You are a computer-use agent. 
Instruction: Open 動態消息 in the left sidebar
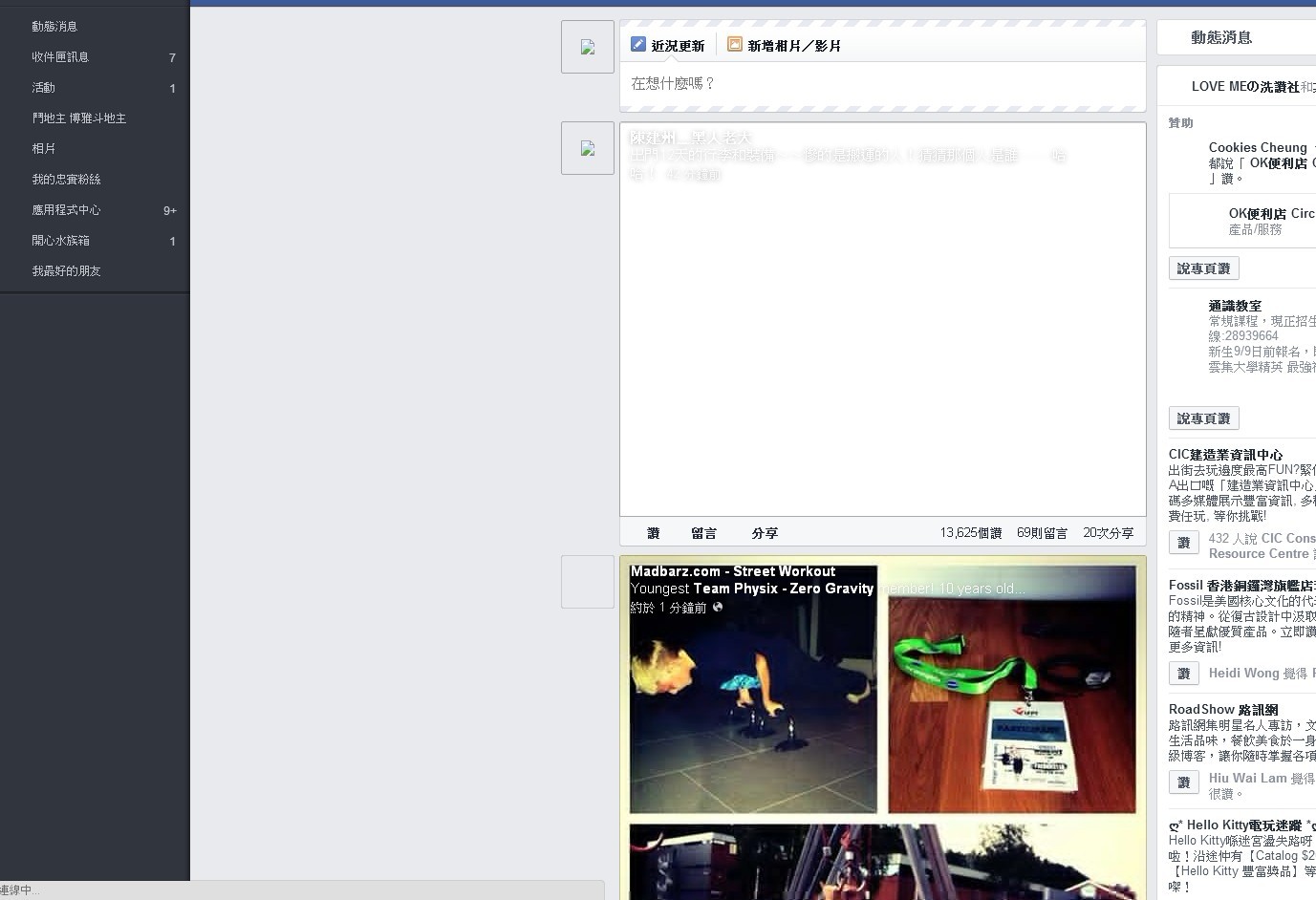click(x=54, y=27)
